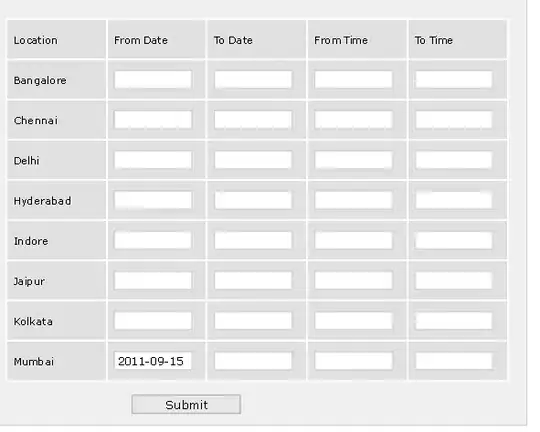Click the Jaipur To Date field

[253, 281]
